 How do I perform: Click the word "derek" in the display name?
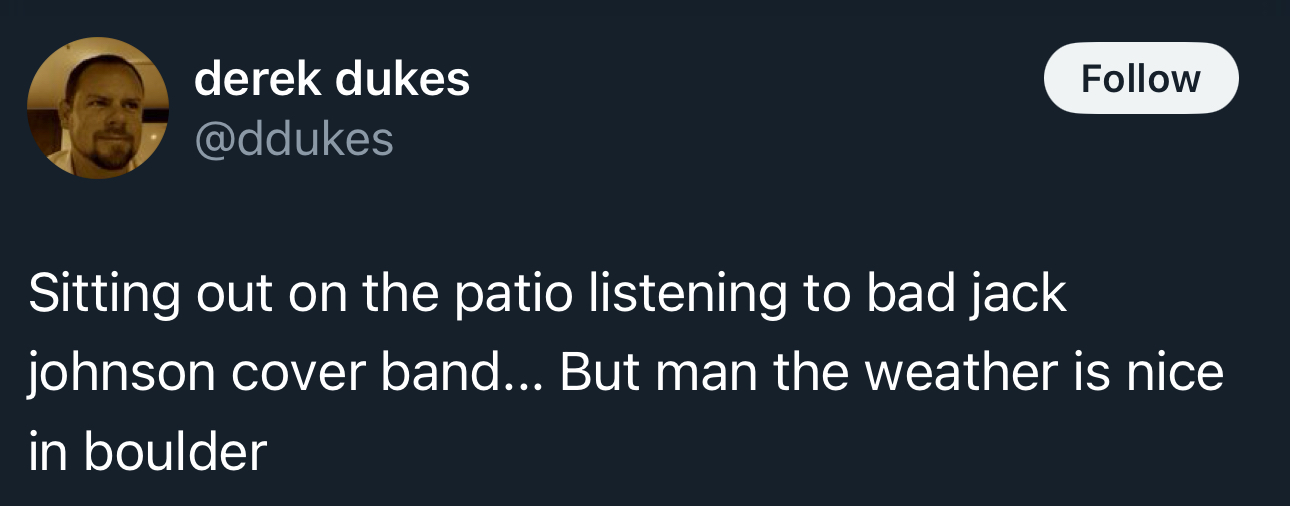tap(258, 79)
